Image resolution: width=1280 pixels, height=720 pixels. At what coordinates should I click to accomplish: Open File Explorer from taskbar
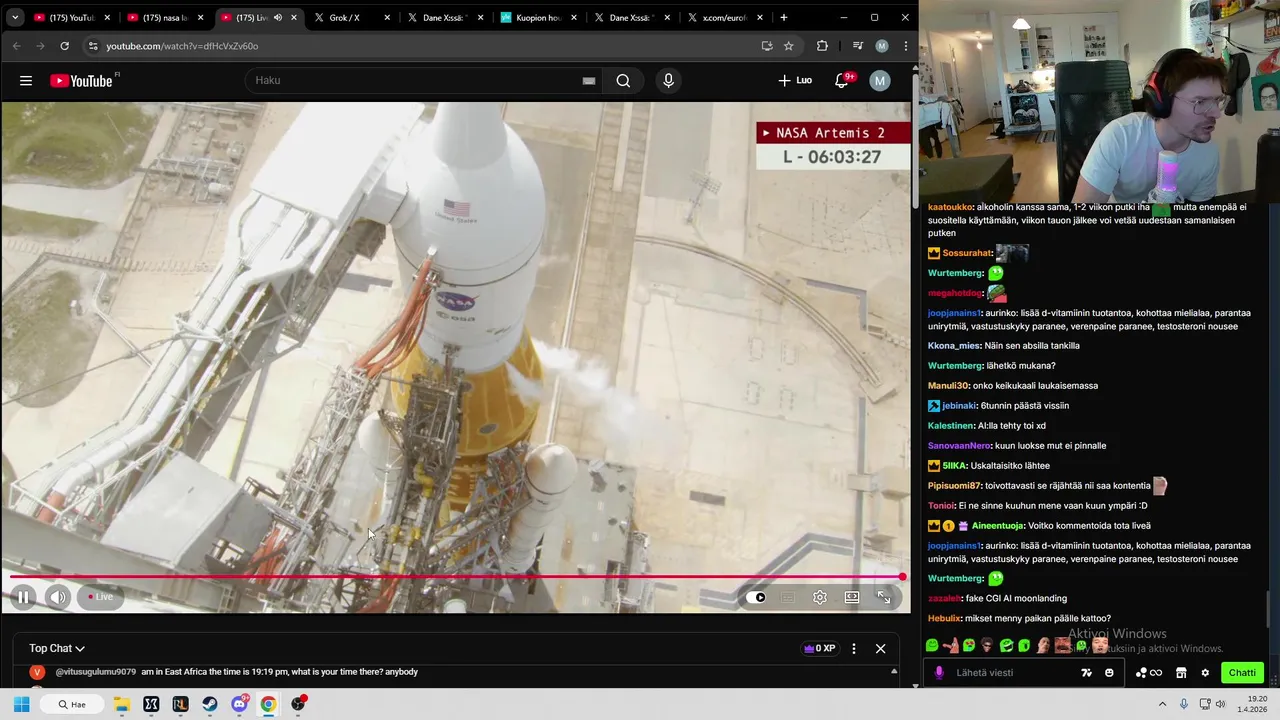point(122,704)
